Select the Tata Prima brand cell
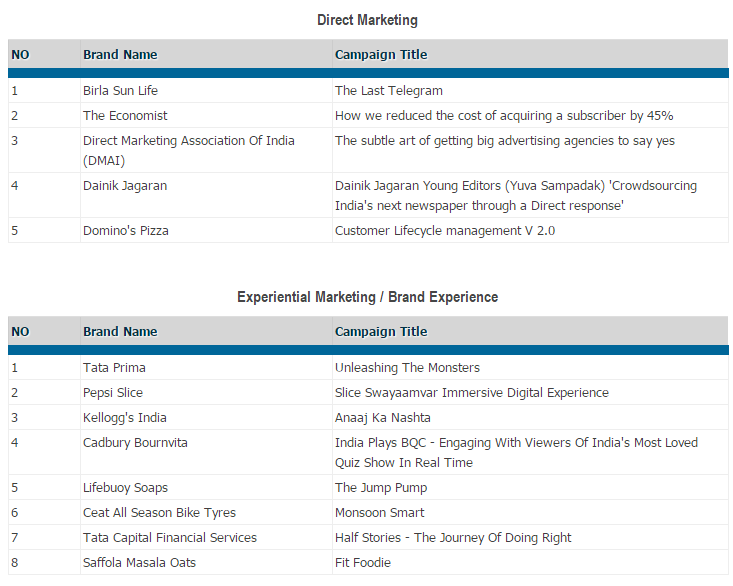Screen dimensions: 733x586 114,368
